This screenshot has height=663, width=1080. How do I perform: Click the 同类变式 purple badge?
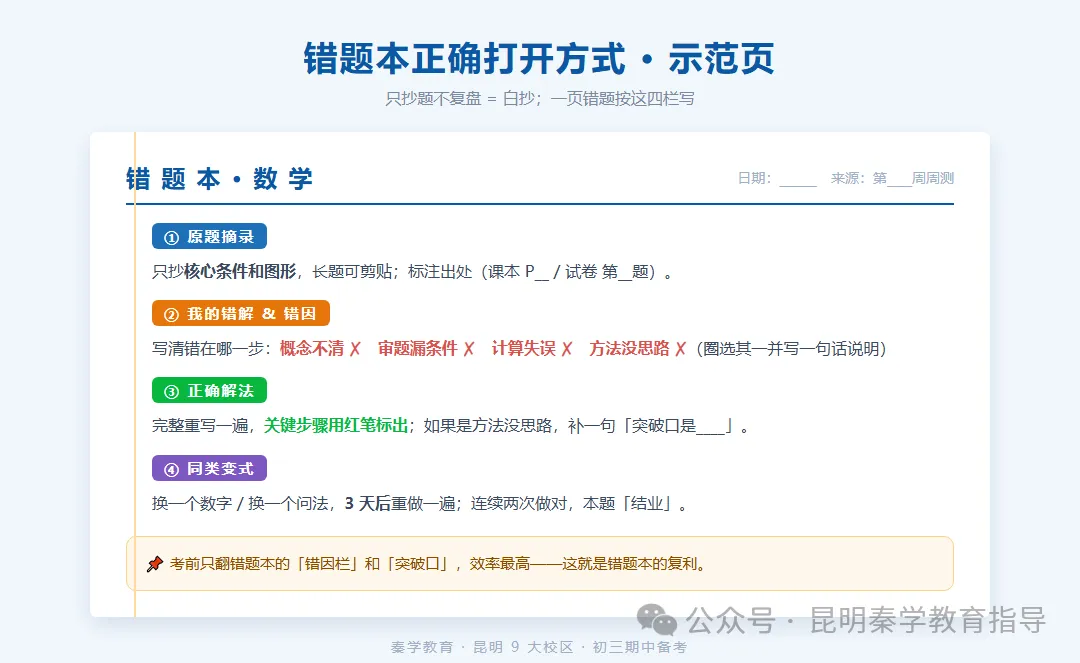209,468
